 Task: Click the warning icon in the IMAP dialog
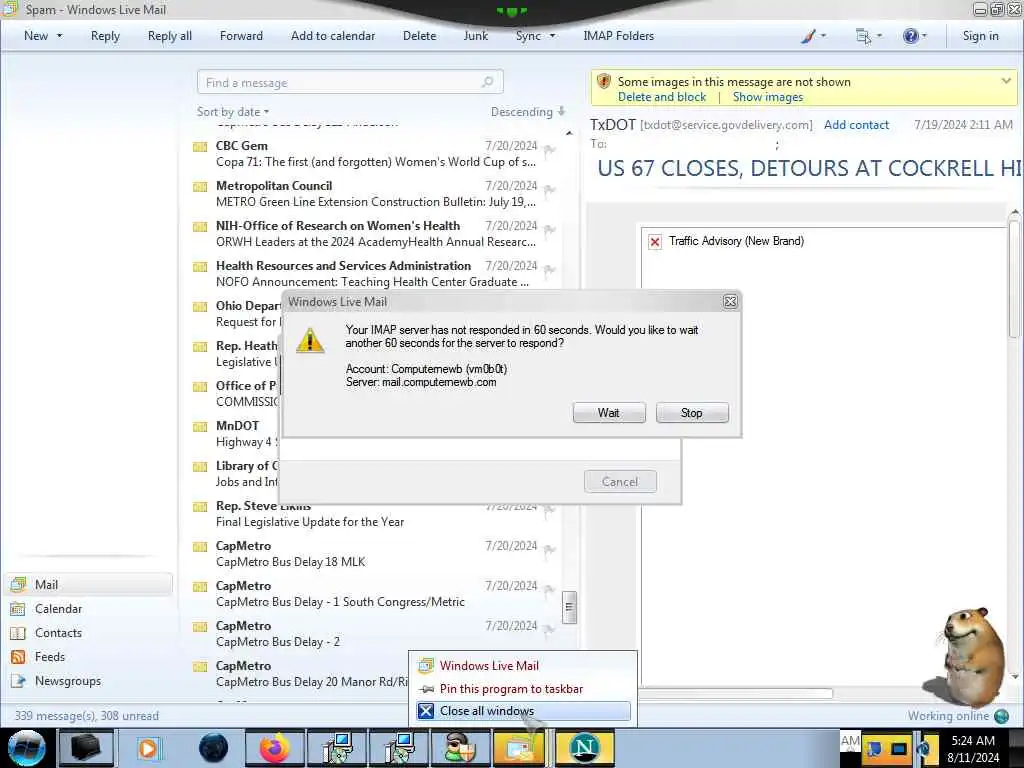coord(310,341)
